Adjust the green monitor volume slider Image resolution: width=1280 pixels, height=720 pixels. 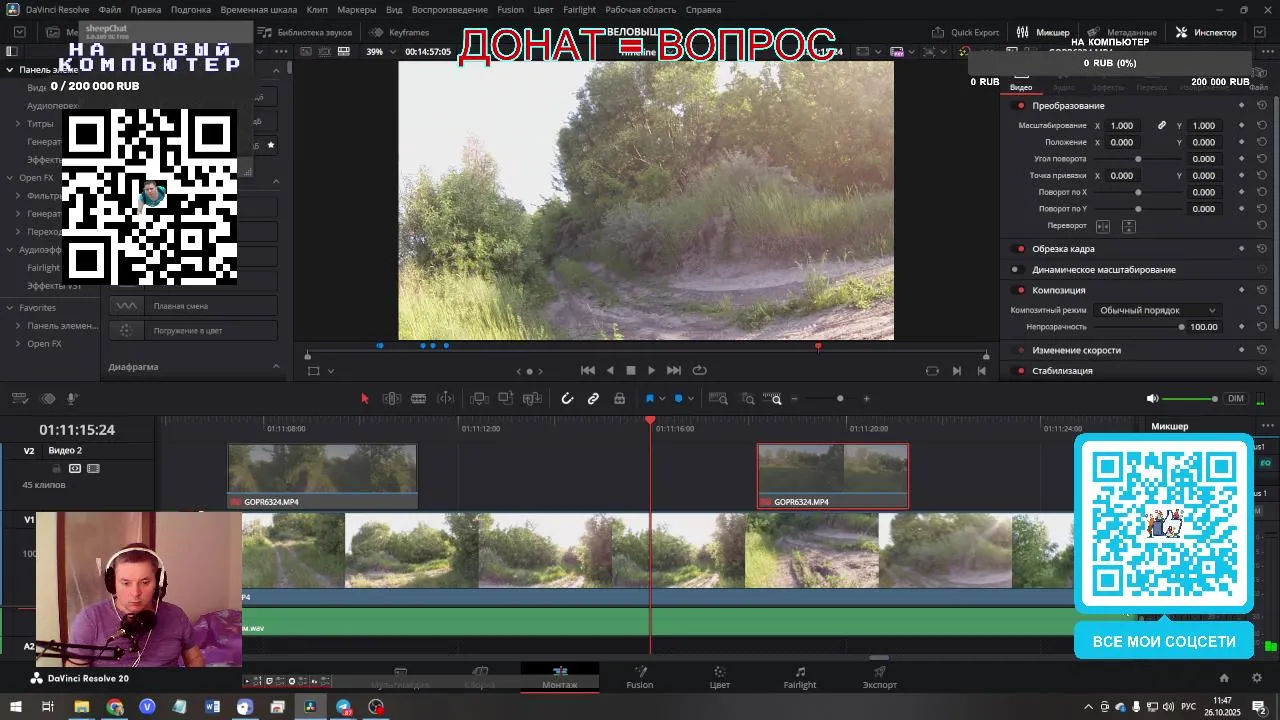tap(1190, 399)
